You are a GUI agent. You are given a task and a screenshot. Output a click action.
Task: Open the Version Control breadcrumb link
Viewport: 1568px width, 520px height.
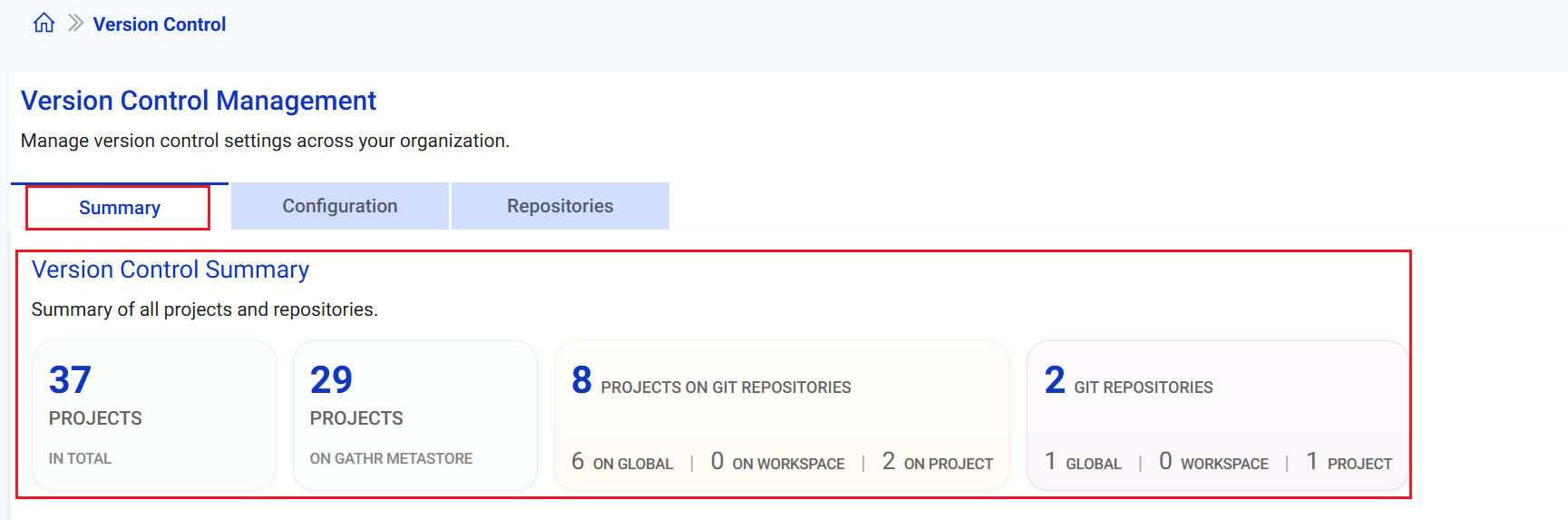point(160,25)
